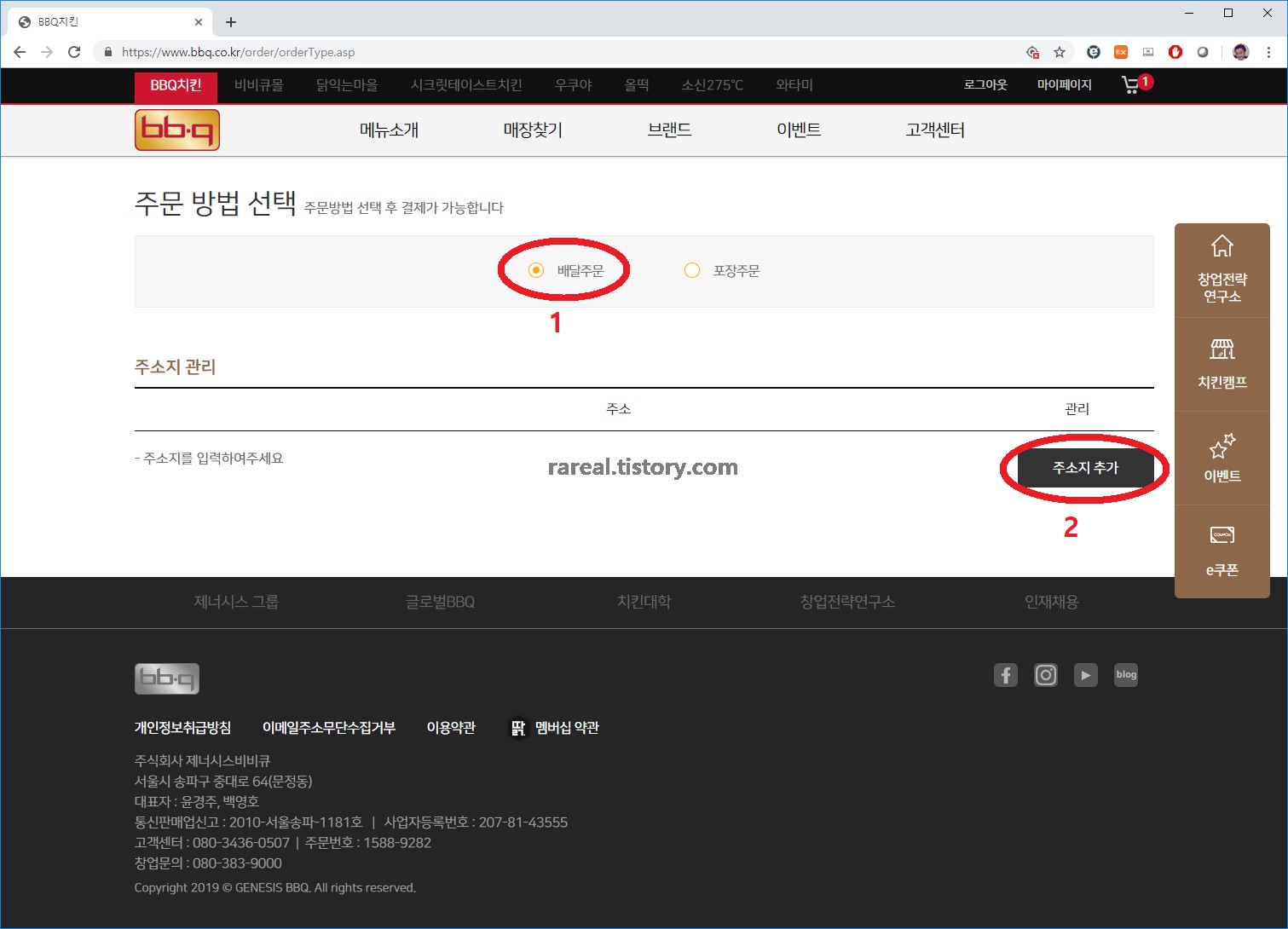The image size is (1288, 929).
Task: Select the 배달주문 radio option
Action: pyautogui.click(x=536, y=270)
